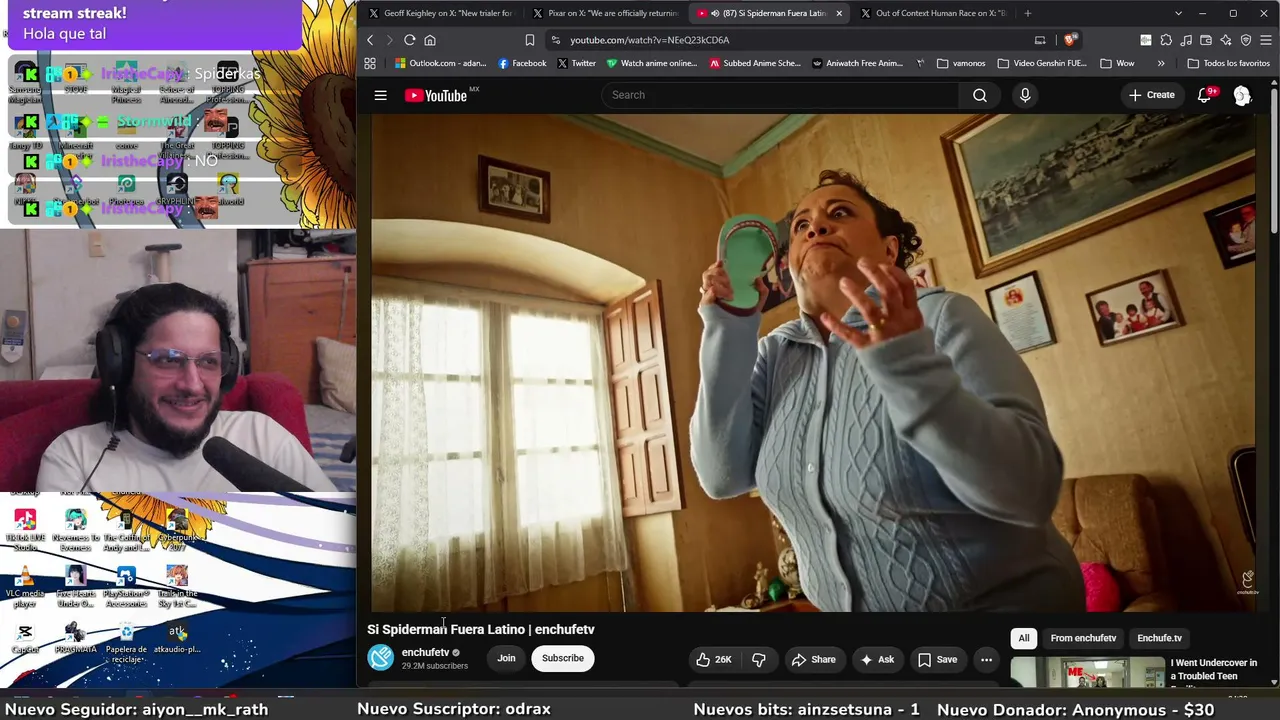
Task: Open the Wow bookmarks folder
Action: coord(1117,63)
